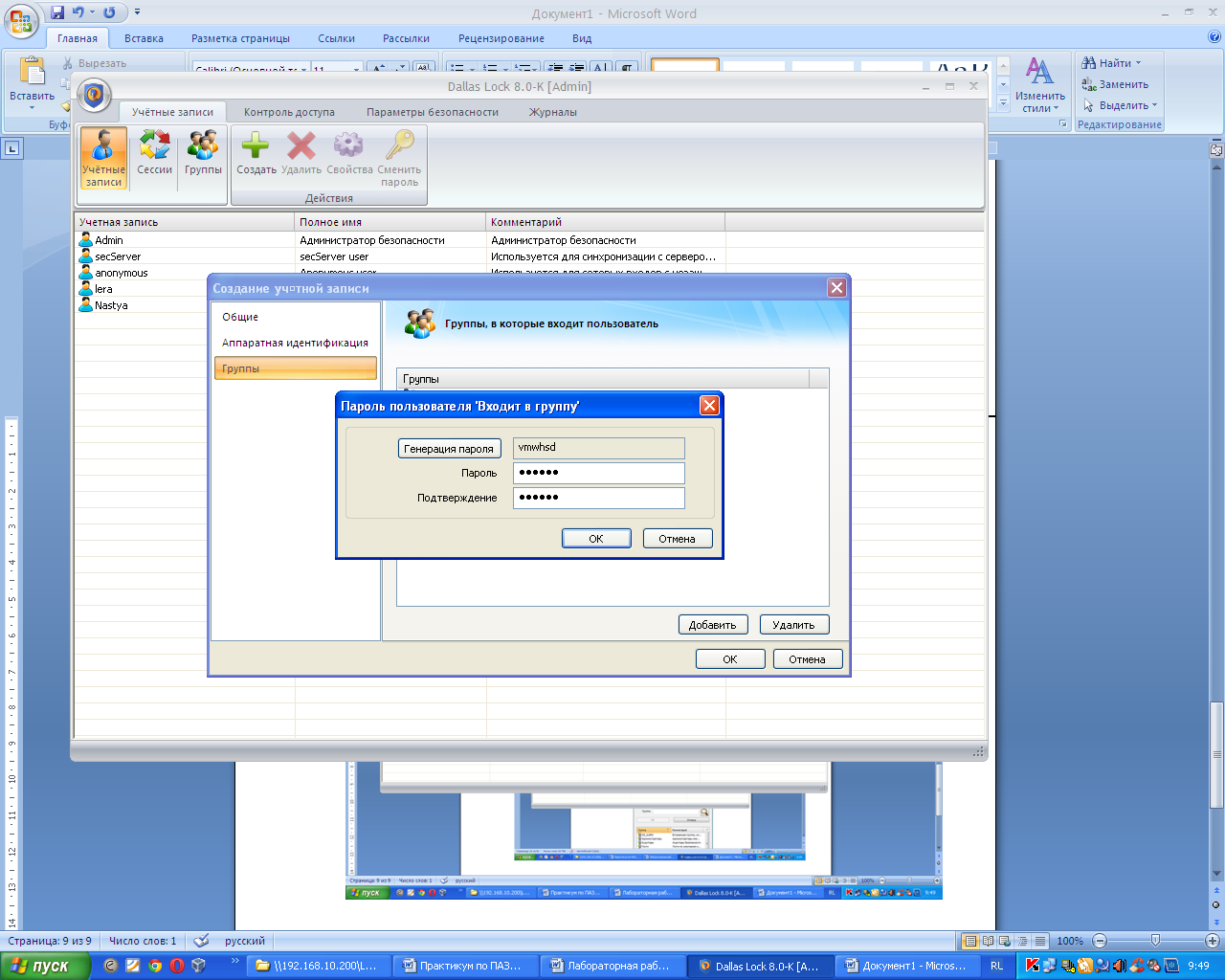The height and width of the screenshot is (980, 1225).
Task: Select the Admin account row
Action: [x=529, y=240]
